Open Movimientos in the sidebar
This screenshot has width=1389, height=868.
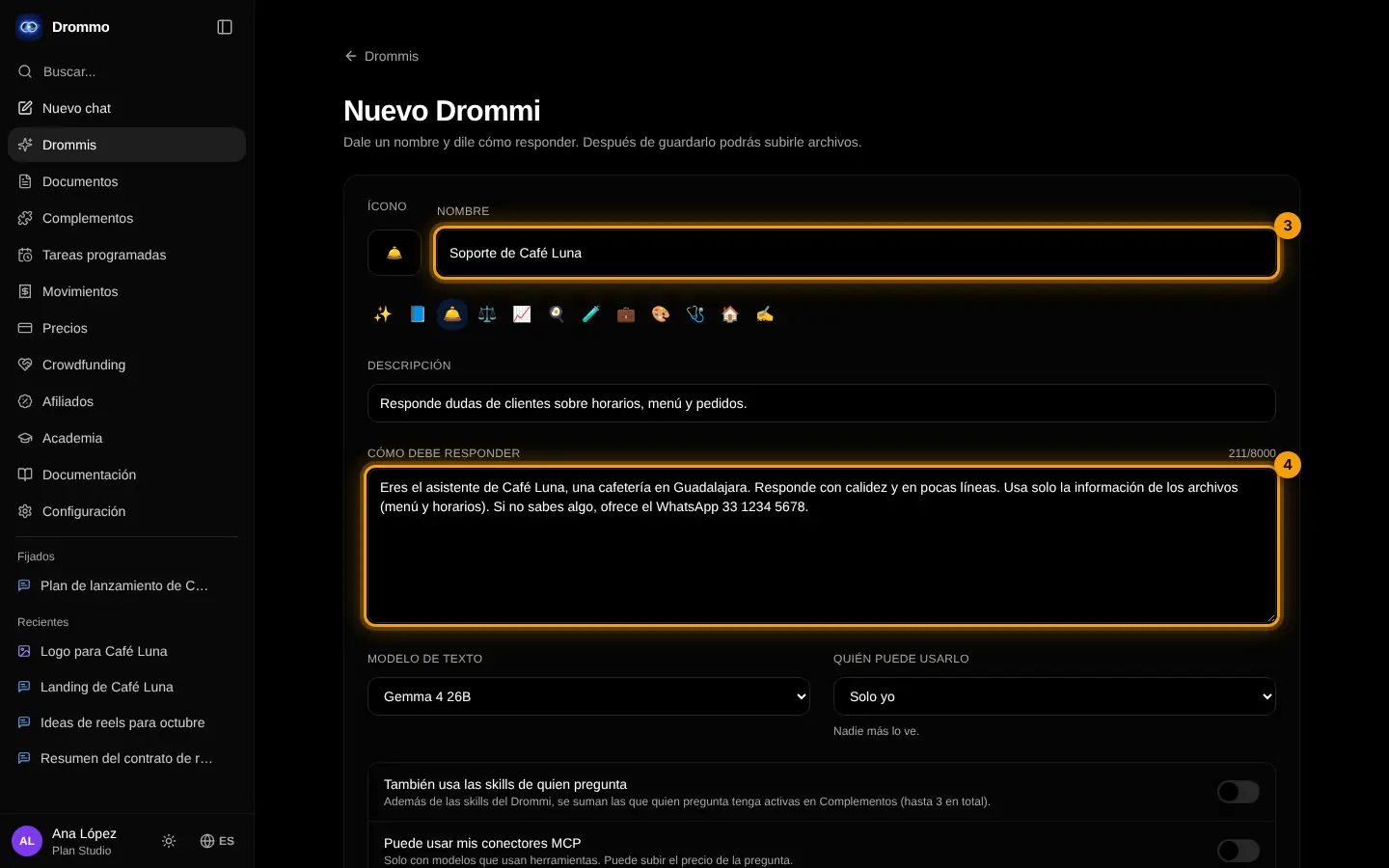click(126, 291)
